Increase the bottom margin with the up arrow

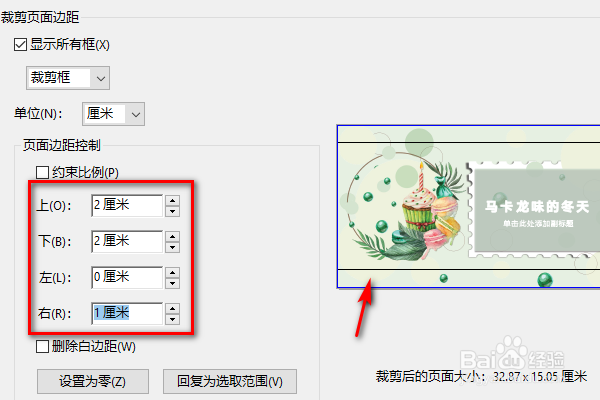[x=173, y=237]
